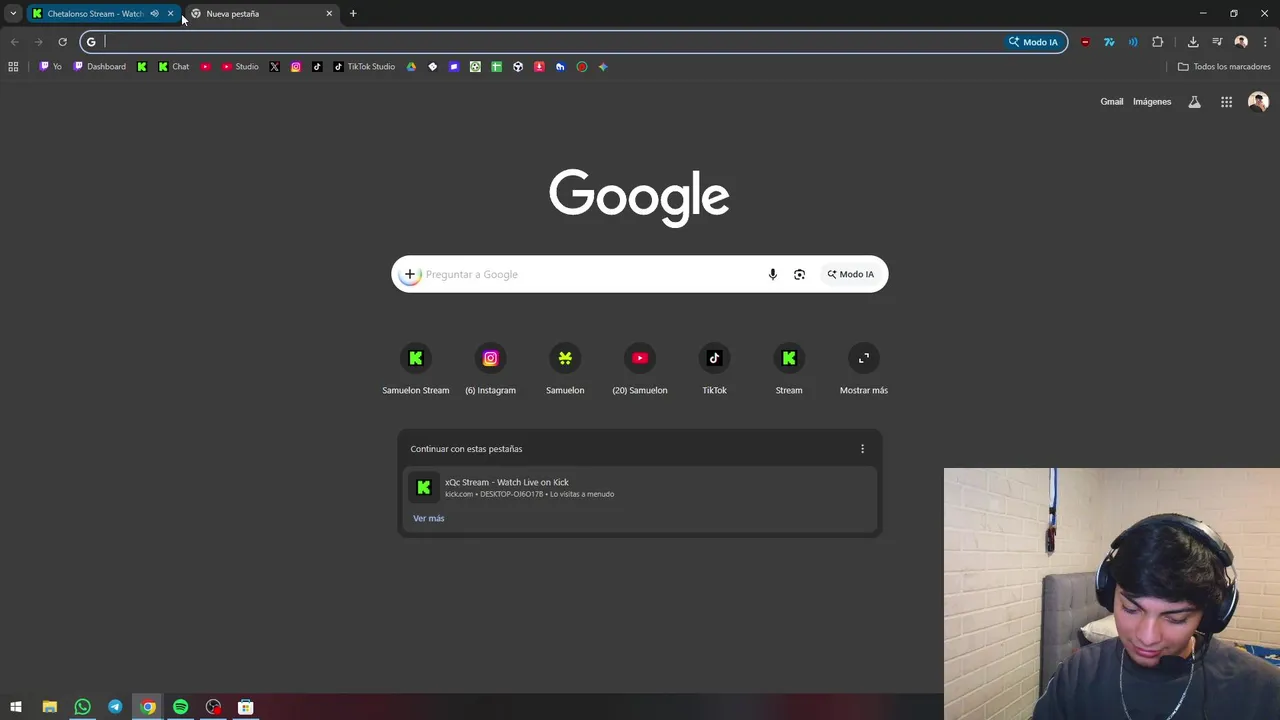Open the apps grid in bookmarks bar
1280x720 pixels.
click(13, 67)
